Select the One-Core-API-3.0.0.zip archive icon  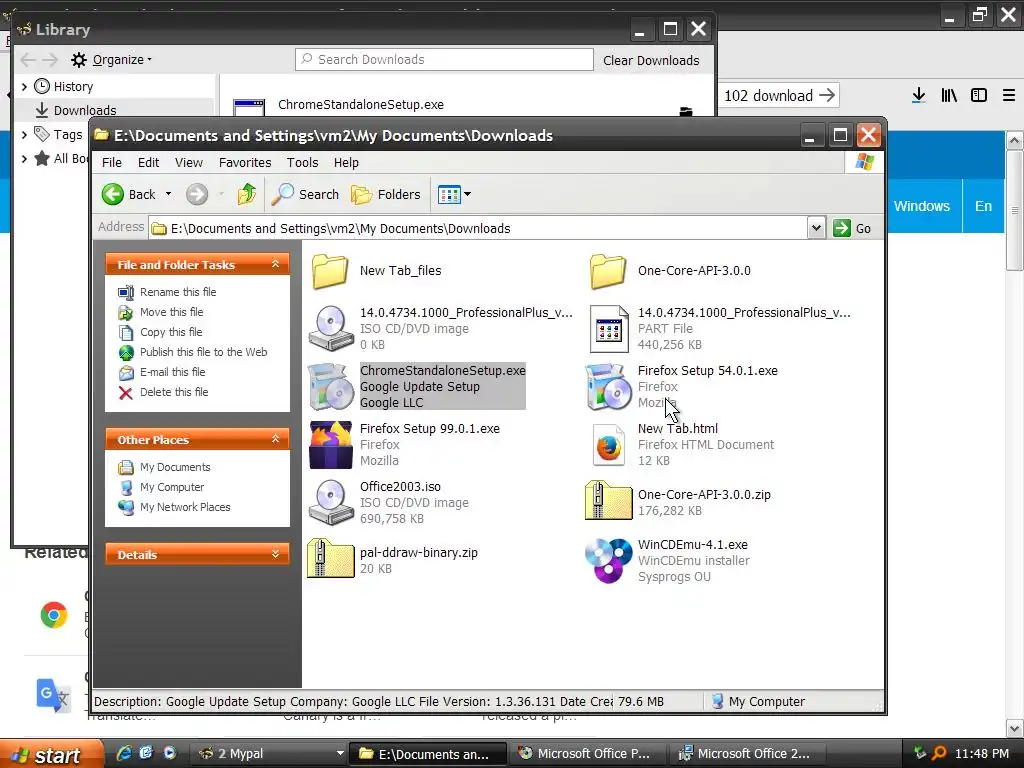coord(609,502)
